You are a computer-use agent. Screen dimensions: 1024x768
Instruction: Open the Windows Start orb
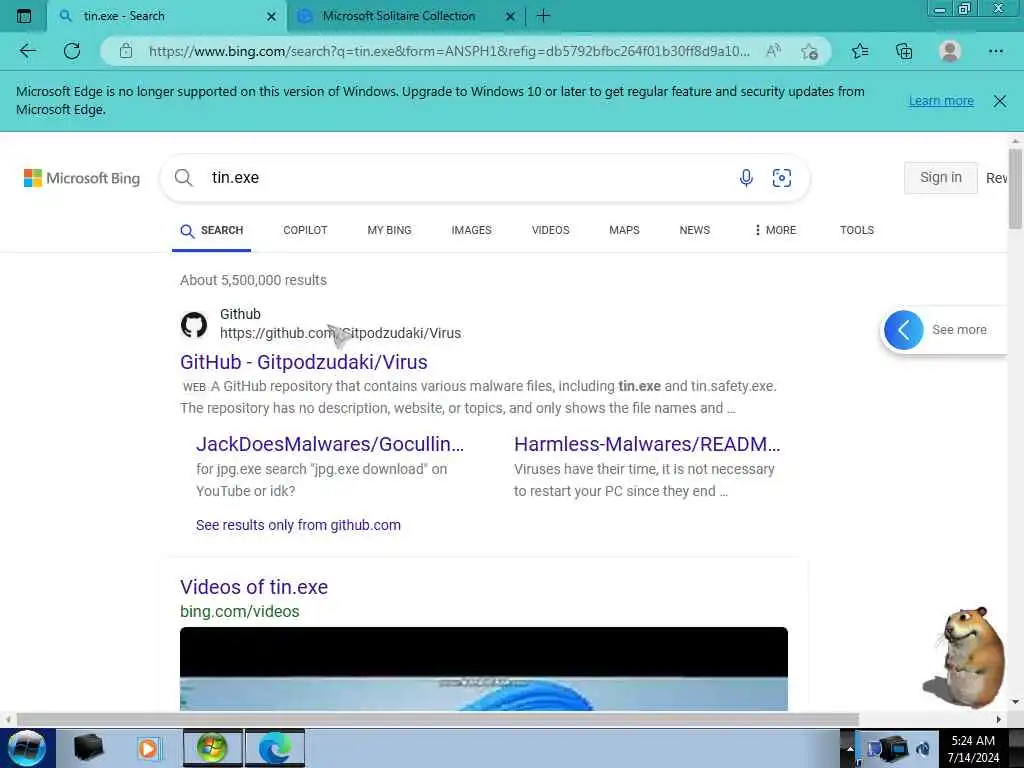coord(27,748)
